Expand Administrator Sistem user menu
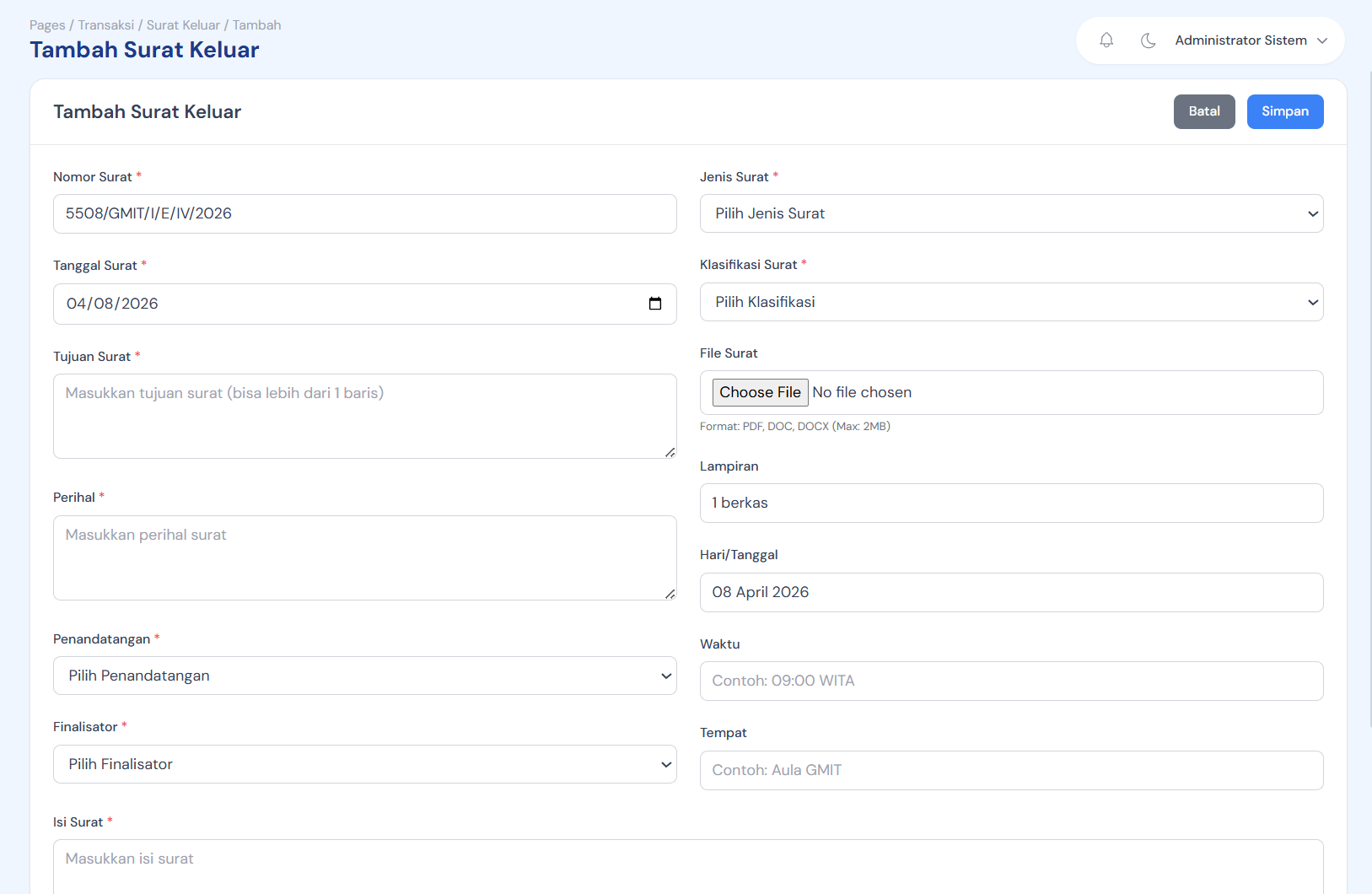Viewport: 1372px width, 894px height. point(1251,40)
